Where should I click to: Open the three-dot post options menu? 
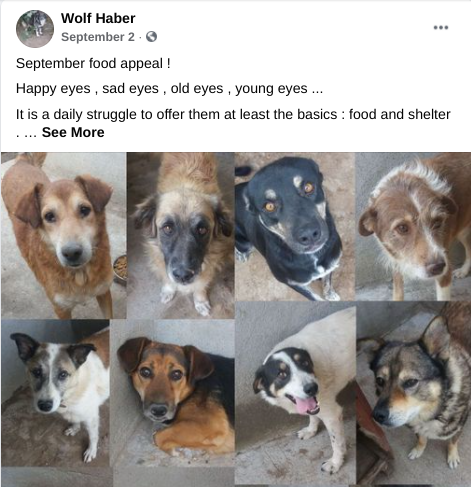click(x=441, y=27)
